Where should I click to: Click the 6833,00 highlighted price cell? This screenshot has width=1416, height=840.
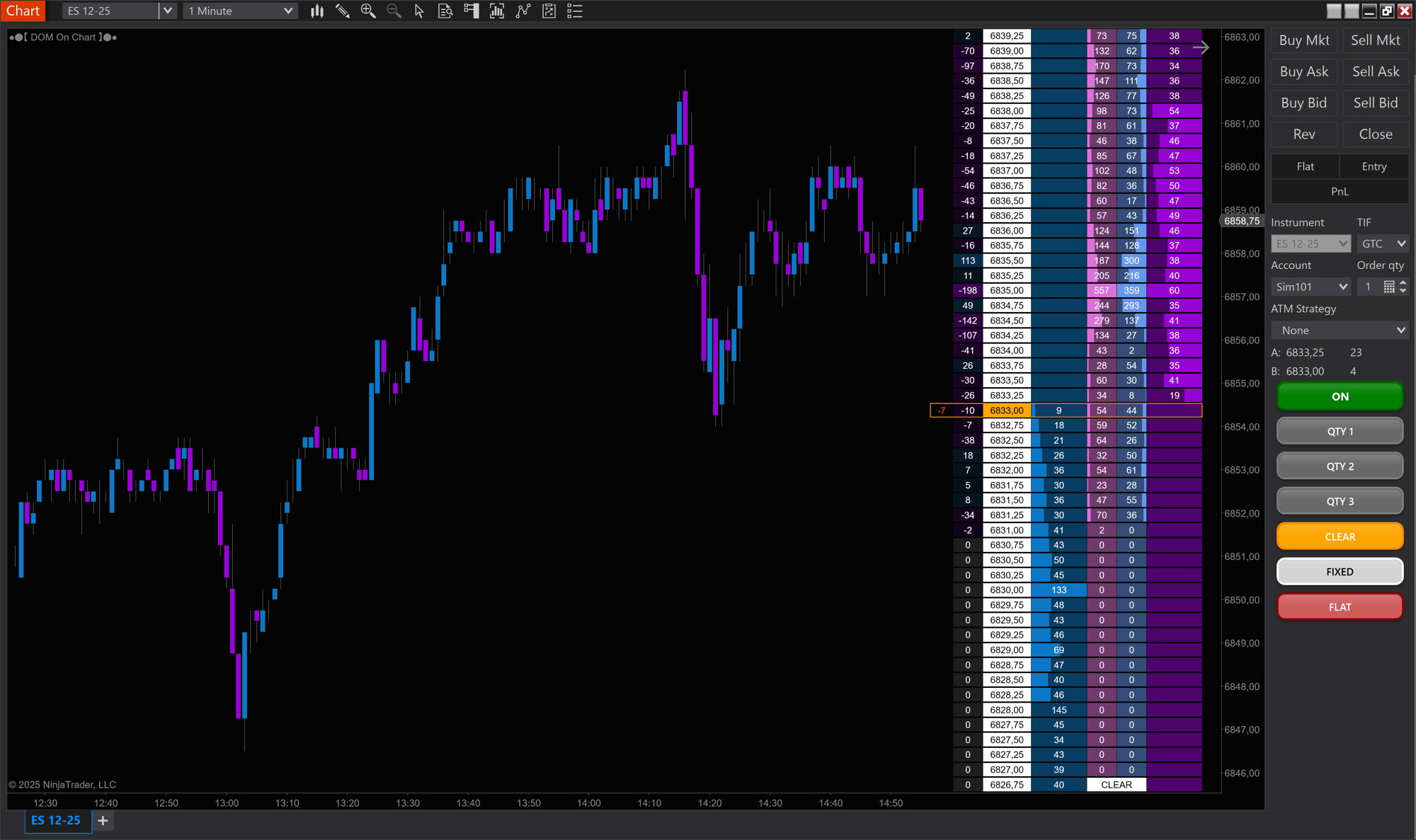tap(1006, 410)
